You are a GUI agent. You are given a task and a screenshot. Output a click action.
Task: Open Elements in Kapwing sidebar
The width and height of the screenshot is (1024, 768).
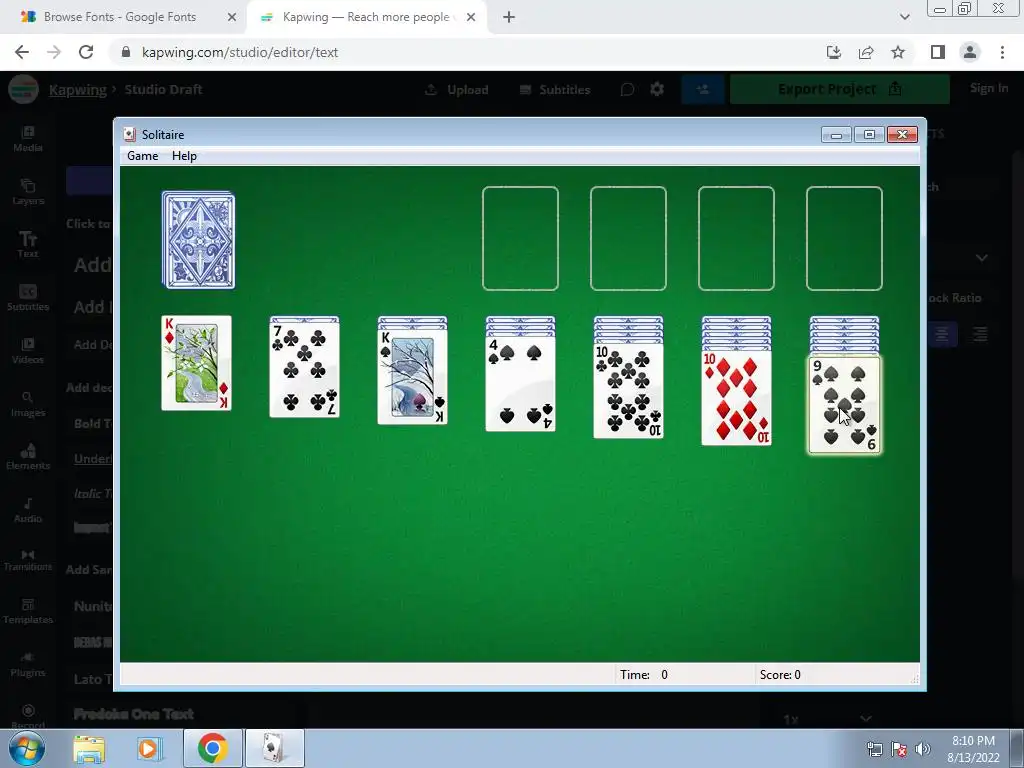(27, 457)
